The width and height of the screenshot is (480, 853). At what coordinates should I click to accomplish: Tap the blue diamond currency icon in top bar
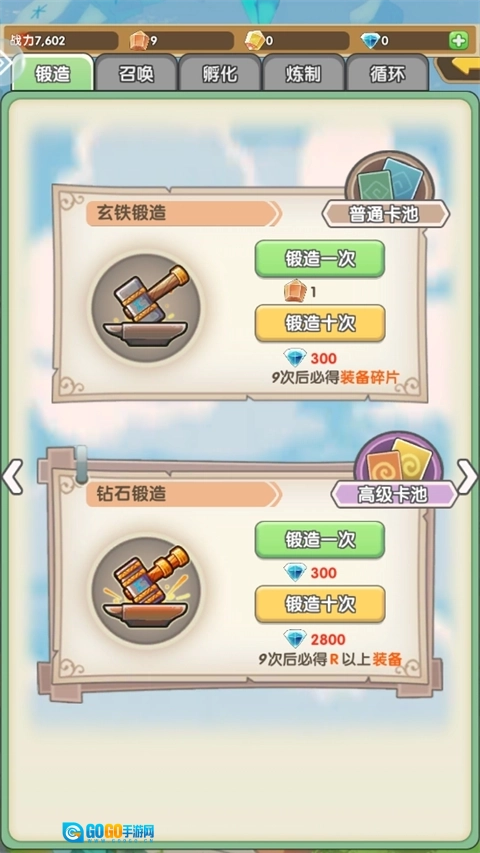(x=370, y=40)
